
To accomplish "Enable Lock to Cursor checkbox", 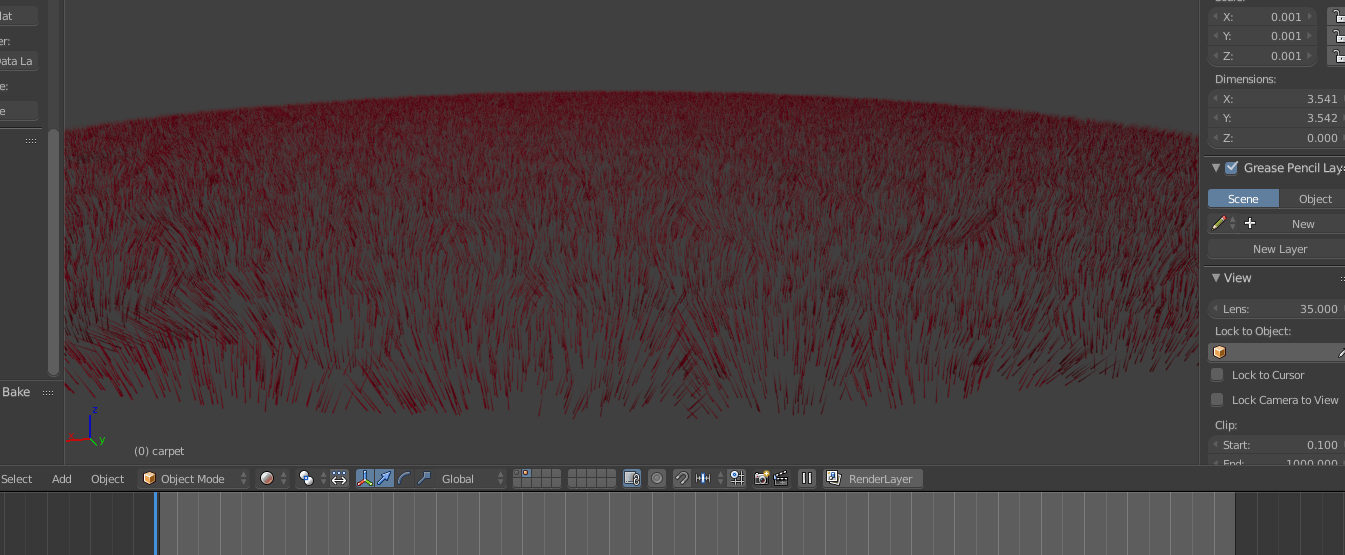I will point(1217,375).
